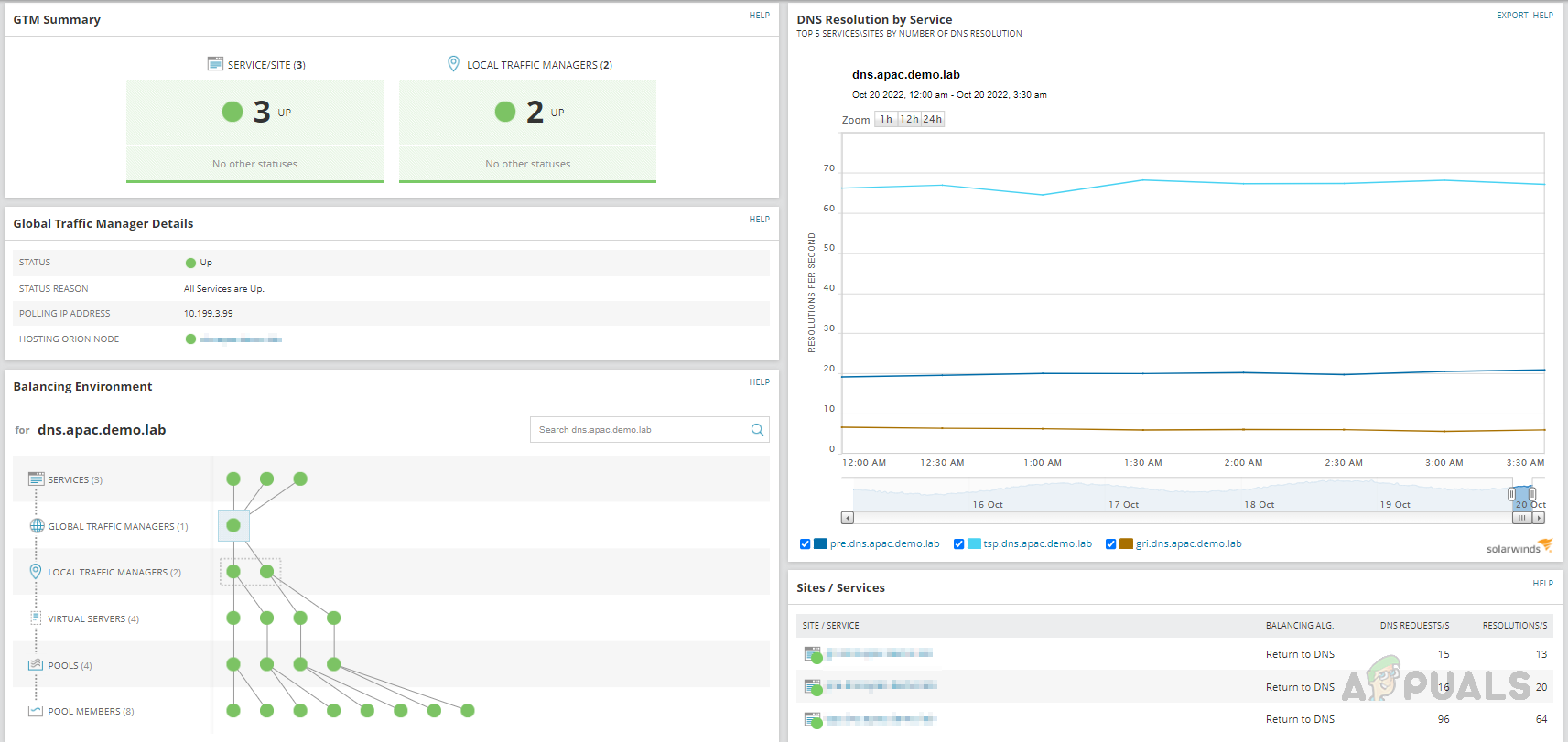Viewport: 1568px width, 742px height.
Task: Click the Services icon in Balancing Environment
Action: (x=37, y=479)
